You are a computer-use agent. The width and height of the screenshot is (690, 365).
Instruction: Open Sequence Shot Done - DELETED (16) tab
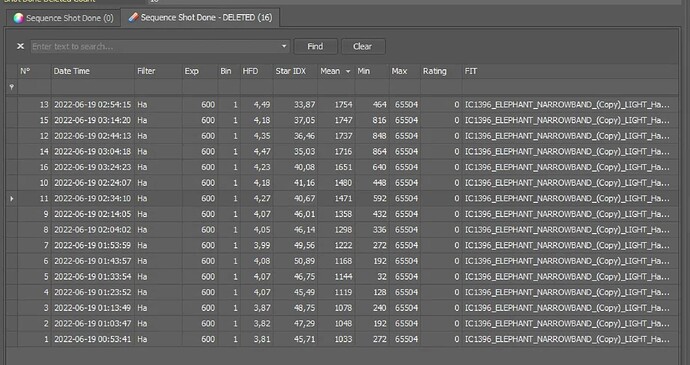pyautogui.click(x=200, y=18)
